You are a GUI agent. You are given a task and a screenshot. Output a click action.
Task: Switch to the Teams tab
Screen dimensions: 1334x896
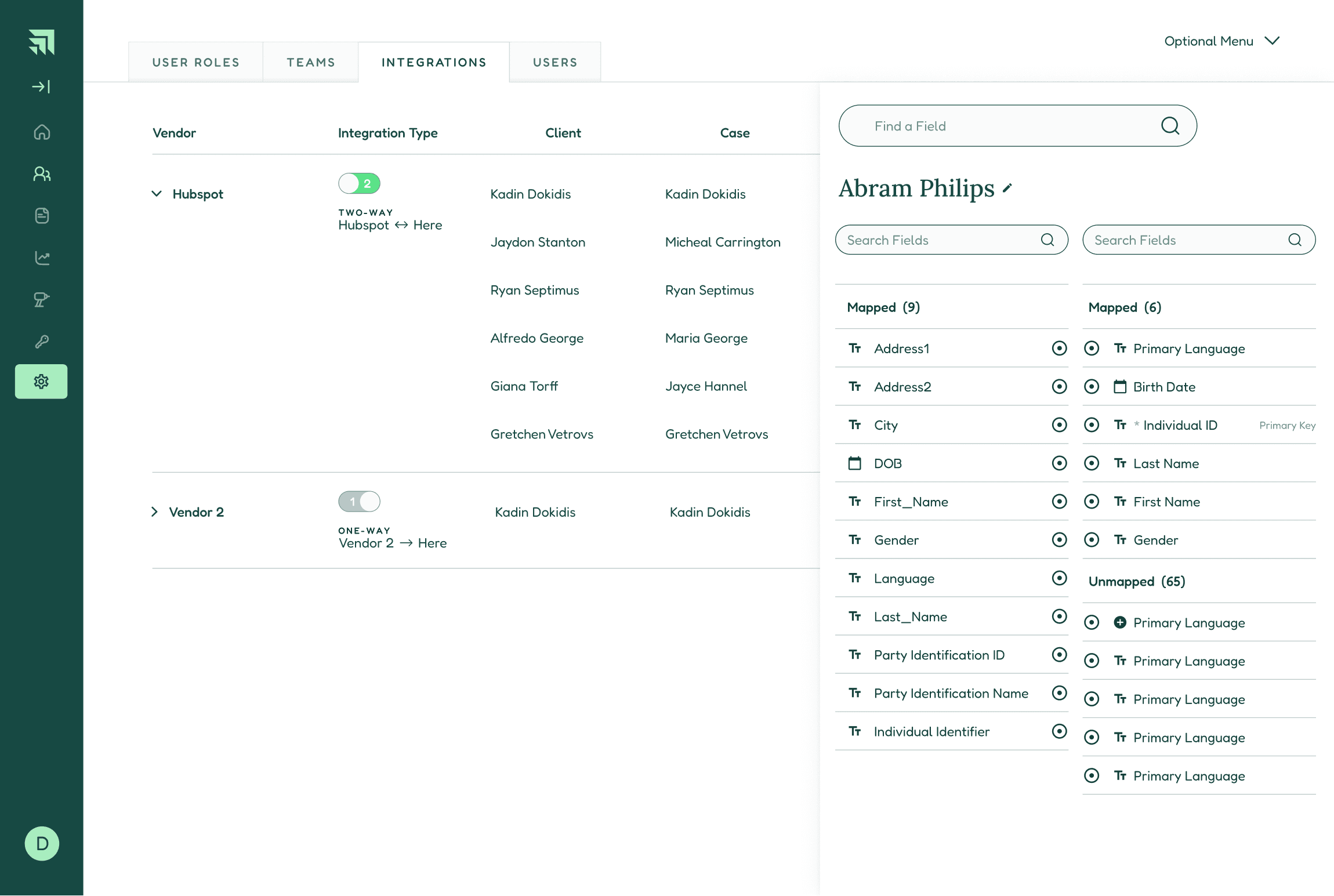click(x=311, y=62)
